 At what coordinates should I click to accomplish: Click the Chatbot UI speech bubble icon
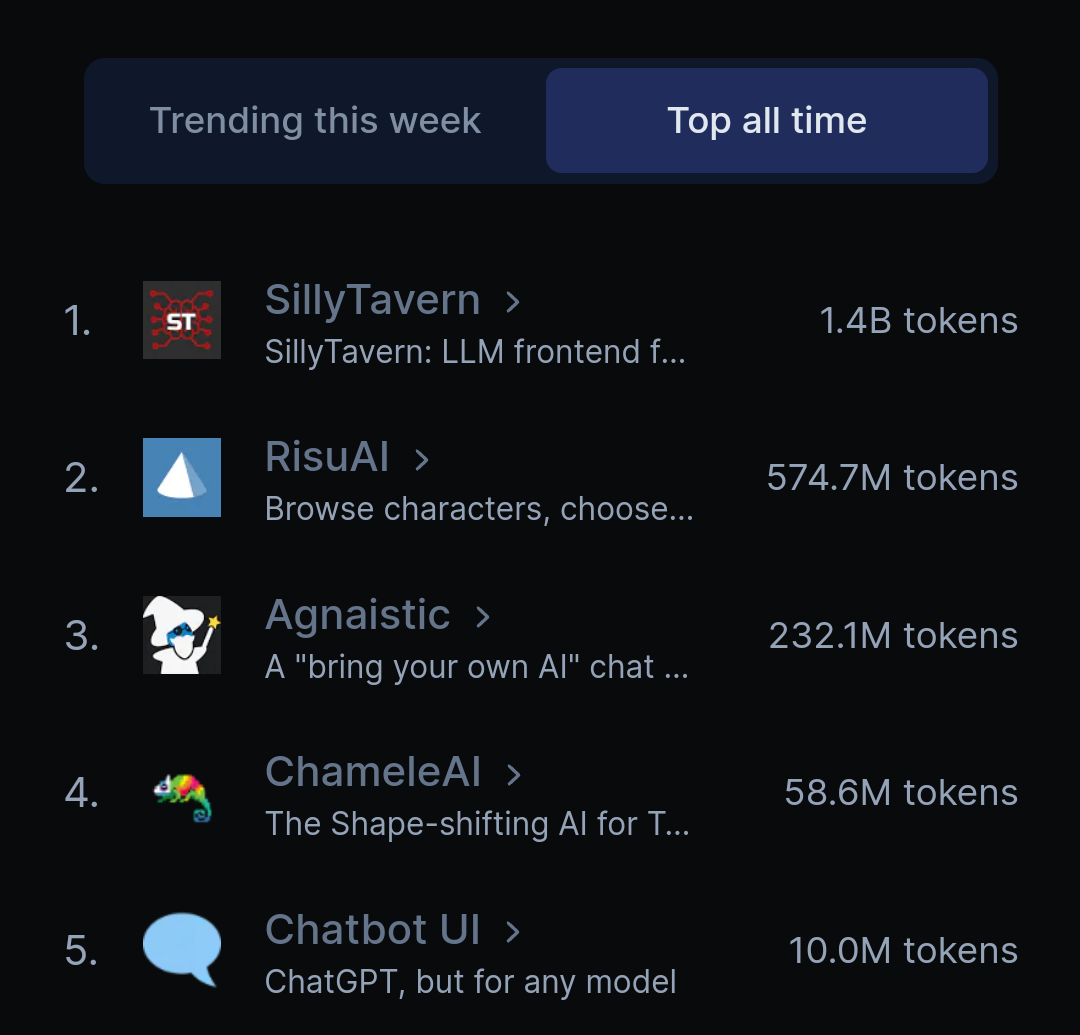[182, 950]
